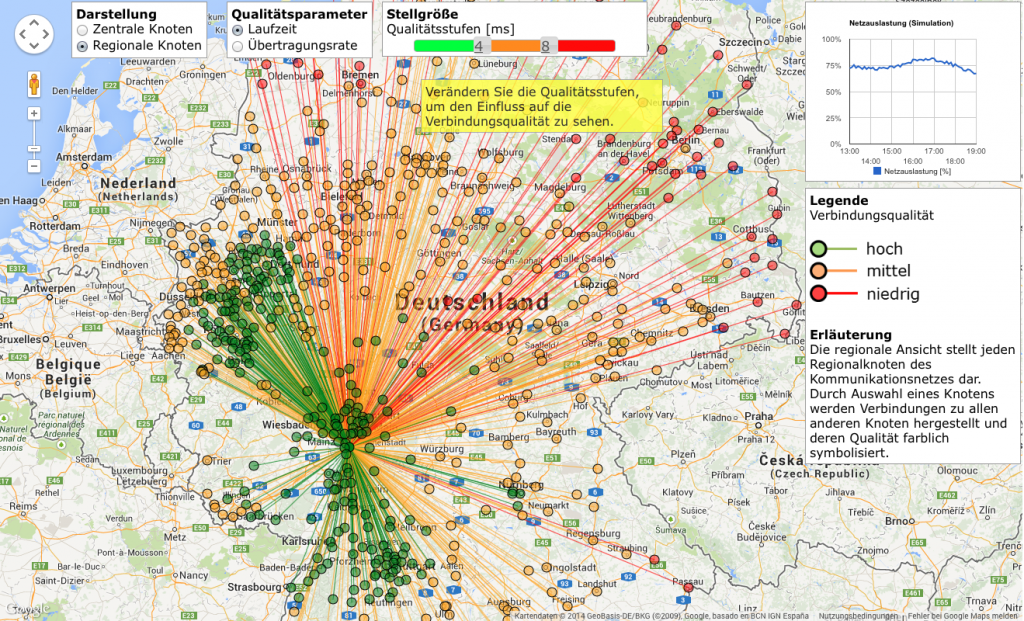Click the slider handle labeled 4

[479, 45]
